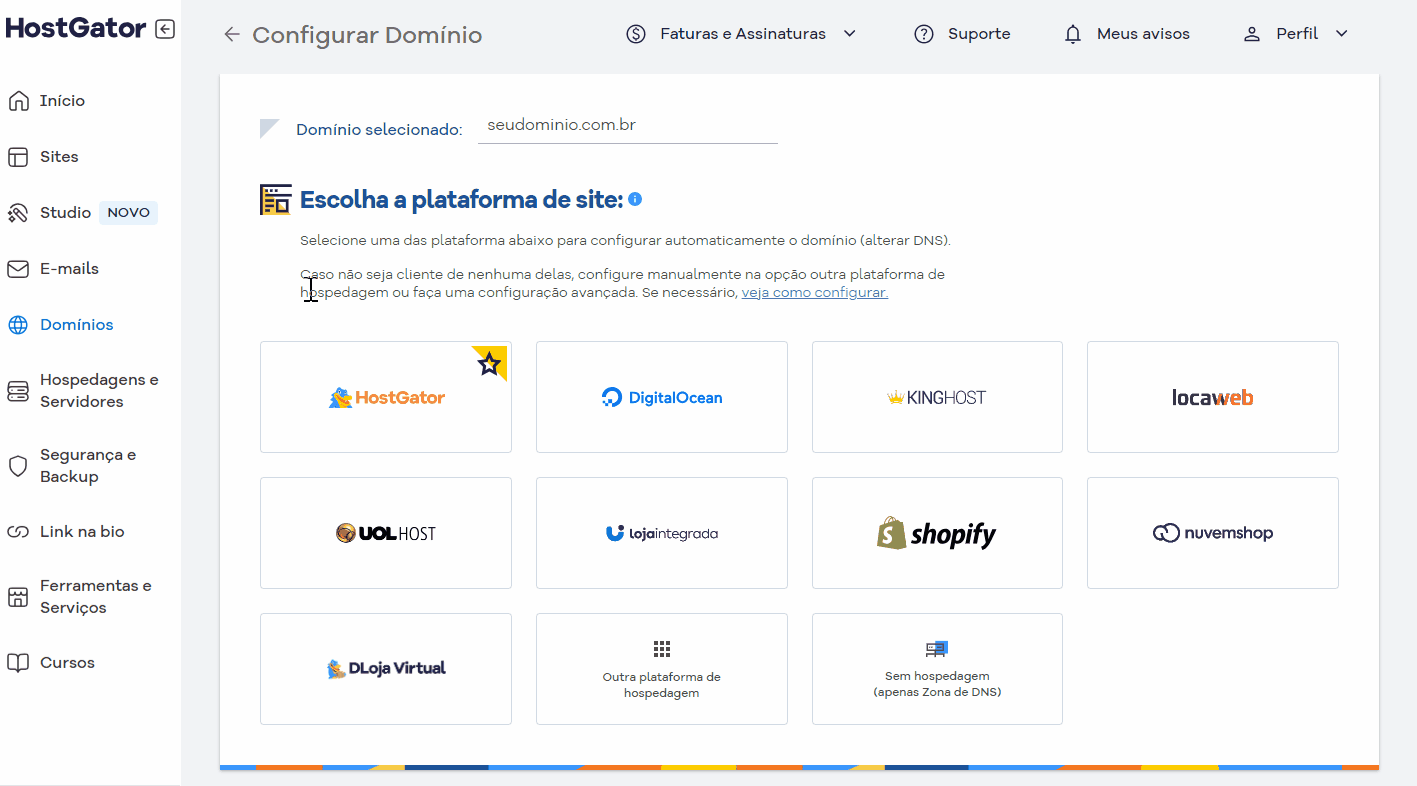Image resolution: width=1417 pixels, height=786 pixels.
Task: Click the Sem hospedagem DNS zone icon
Action: point(937,649)
